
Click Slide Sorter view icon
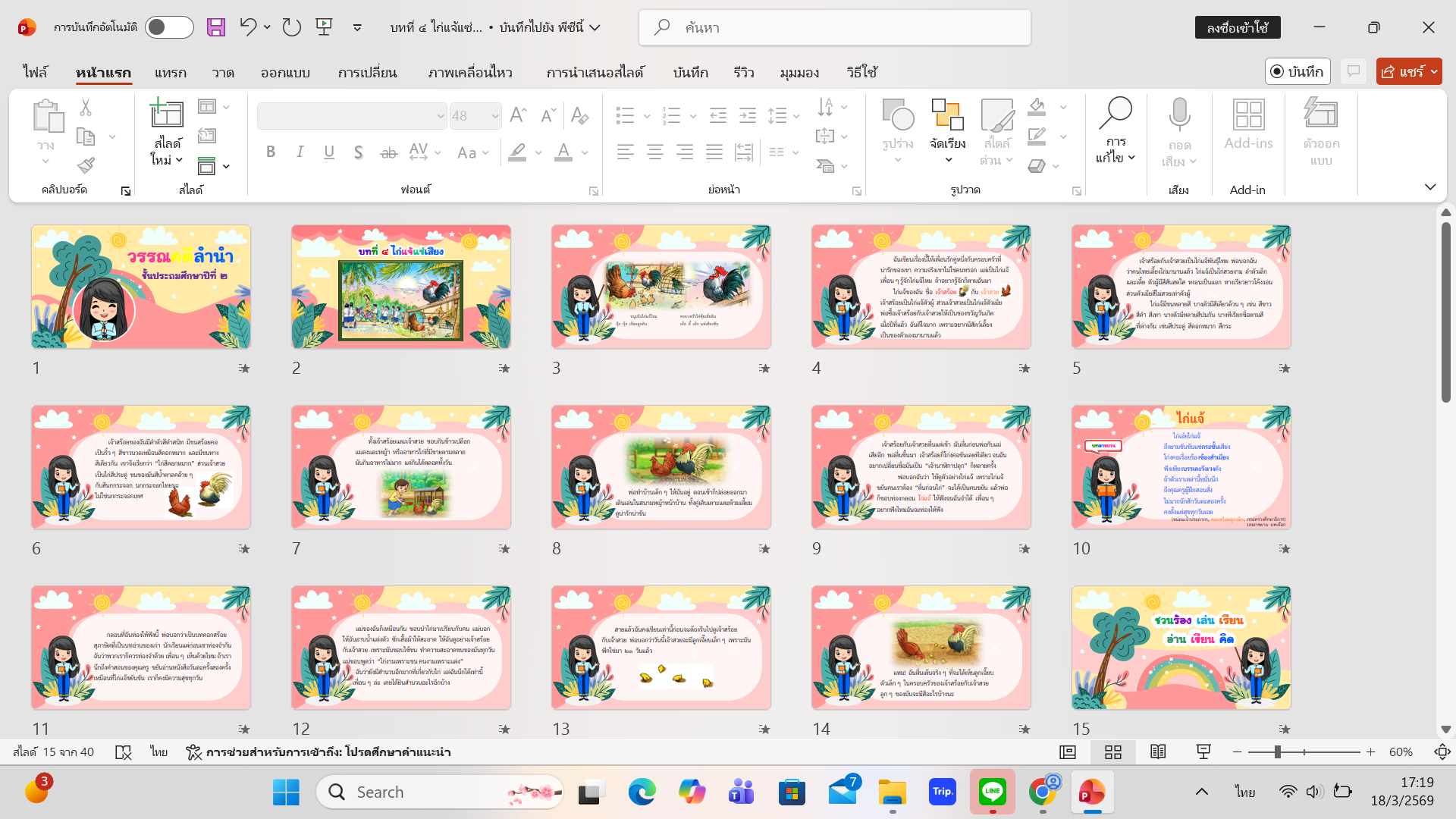[1113, 752]
